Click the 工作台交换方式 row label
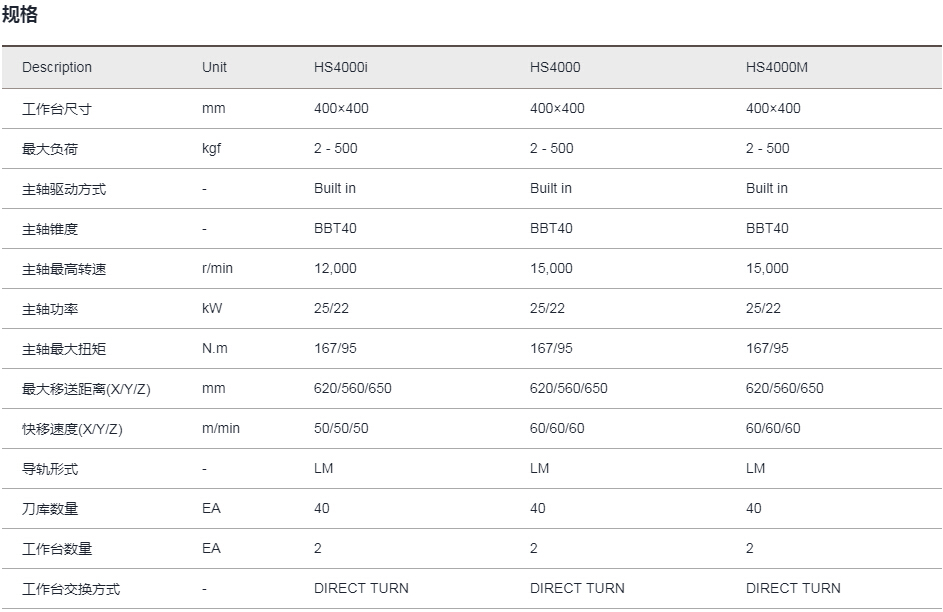 point(71,589)
